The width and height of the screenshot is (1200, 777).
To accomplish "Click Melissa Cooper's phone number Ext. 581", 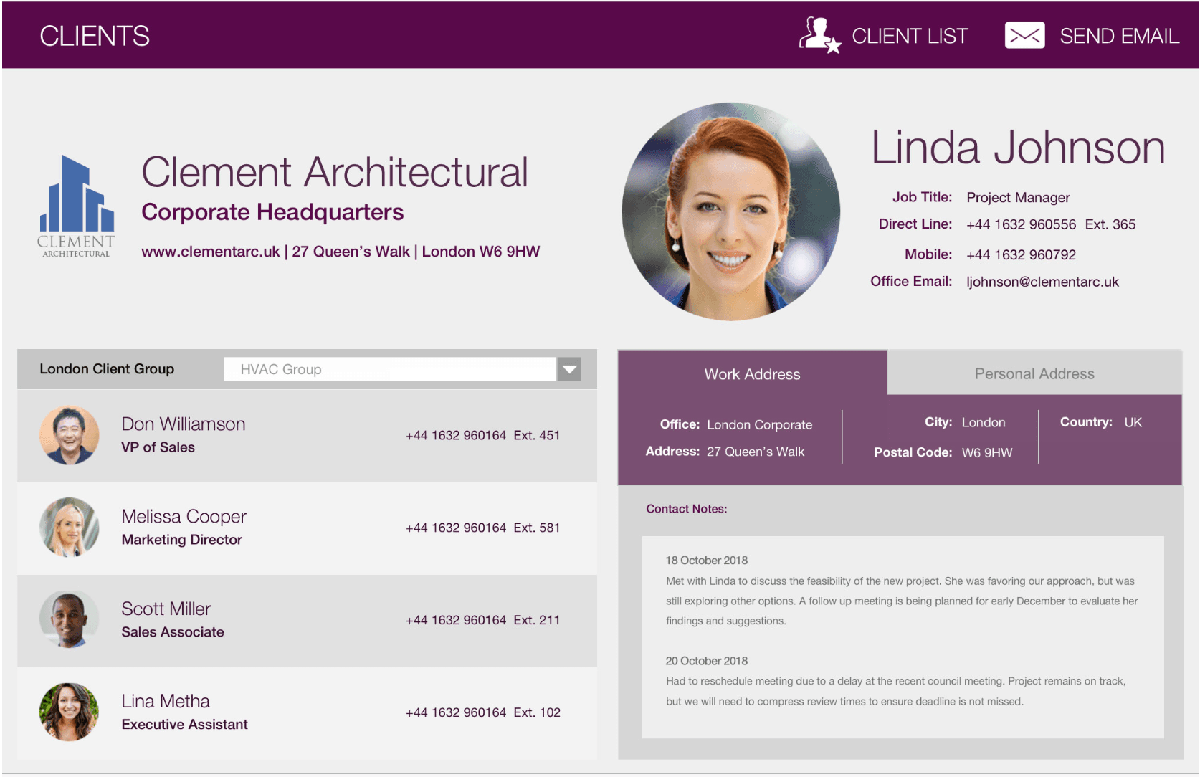I will (x=482, y=528).
